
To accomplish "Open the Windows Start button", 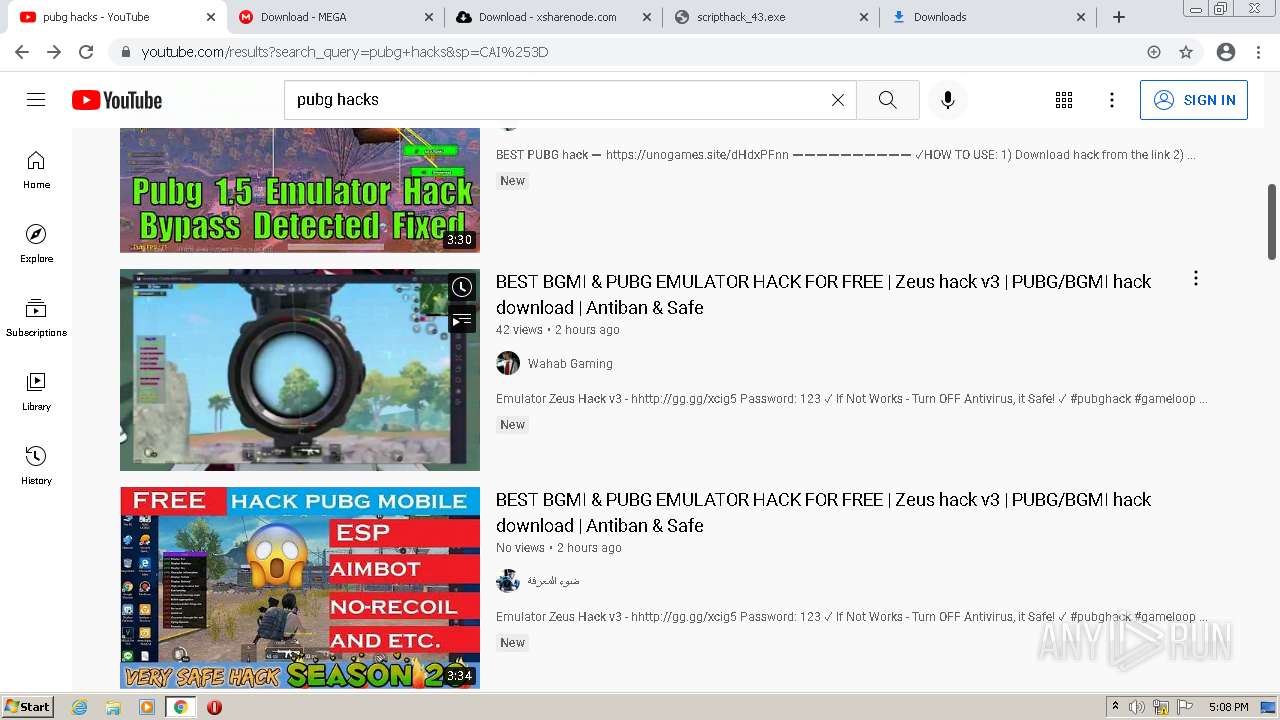I will [28, 707].
